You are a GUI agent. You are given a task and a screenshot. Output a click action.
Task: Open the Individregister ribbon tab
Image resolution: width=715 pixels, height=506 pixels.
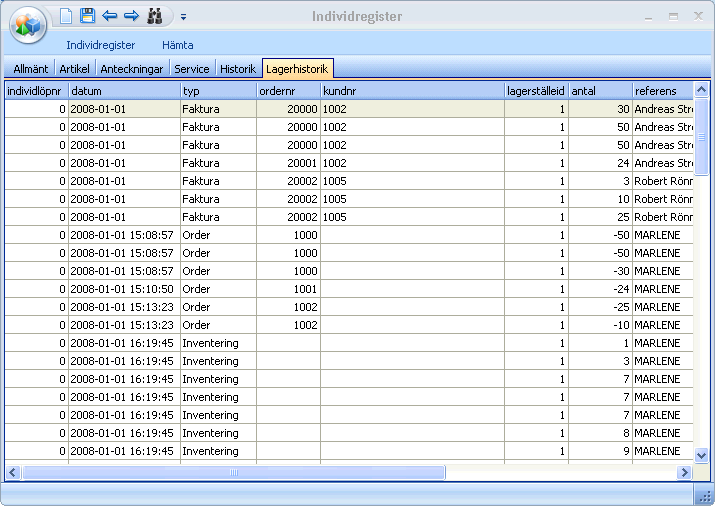pos(99,45)
